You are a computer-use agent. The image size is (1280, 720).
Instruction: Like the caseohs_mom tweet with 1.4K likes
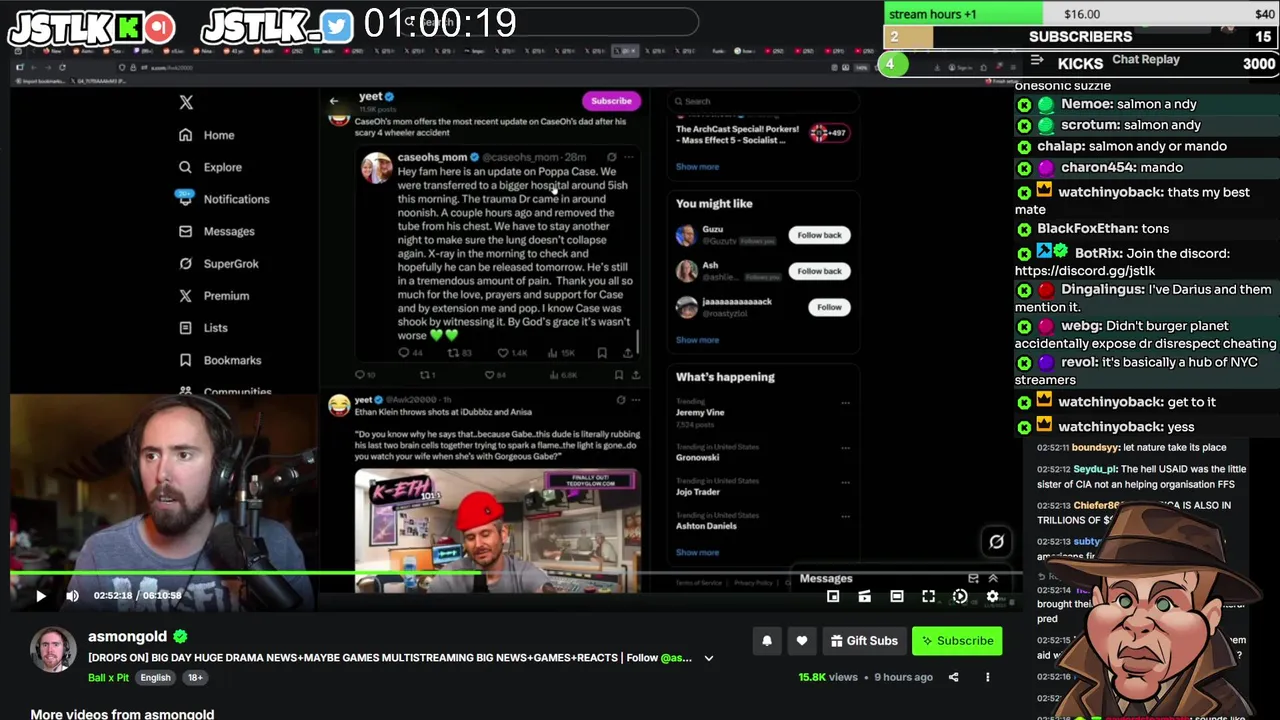[502, 353]
